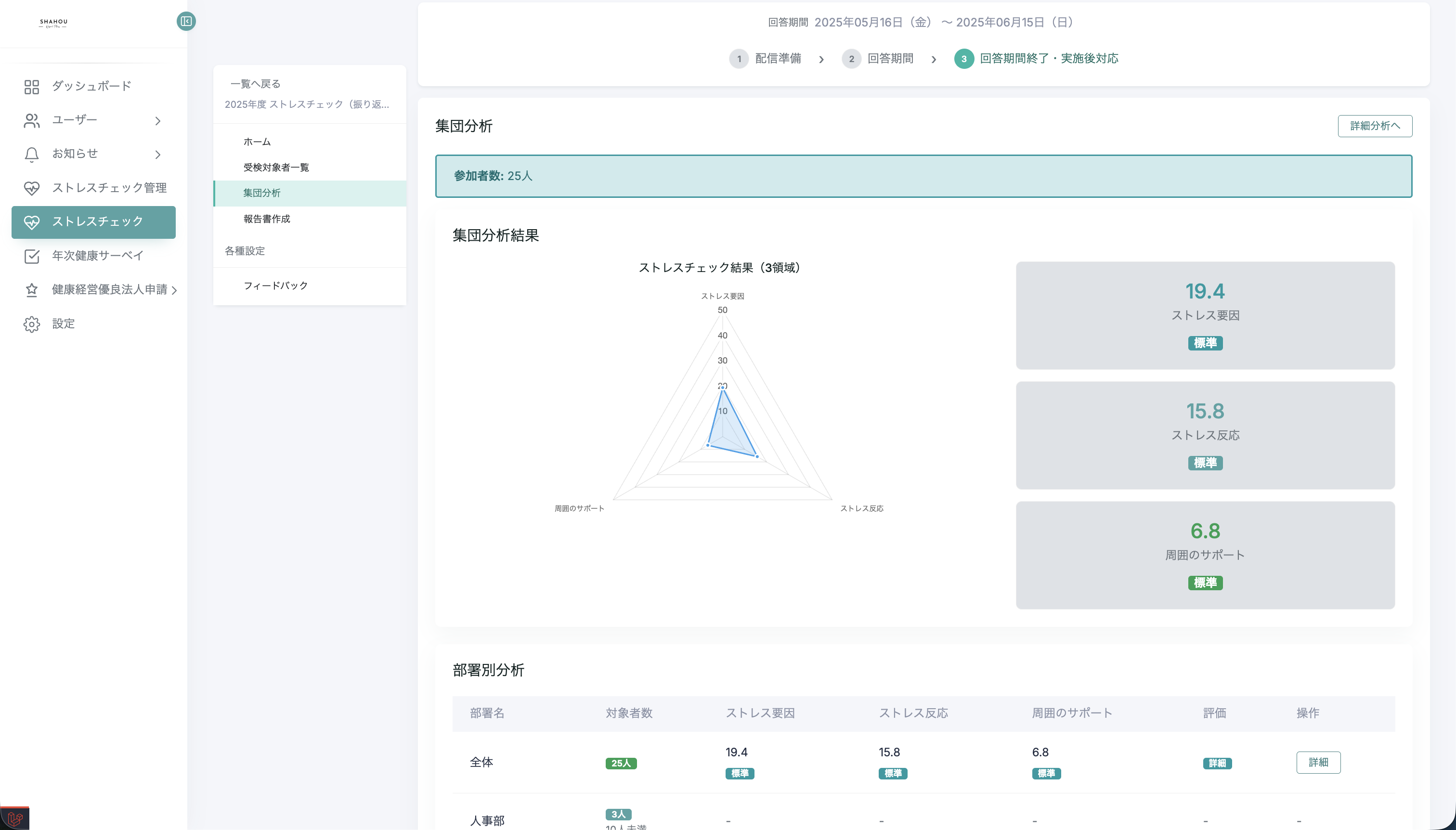Click the star icon for 健康経営優良法人申請

[32, 290]
